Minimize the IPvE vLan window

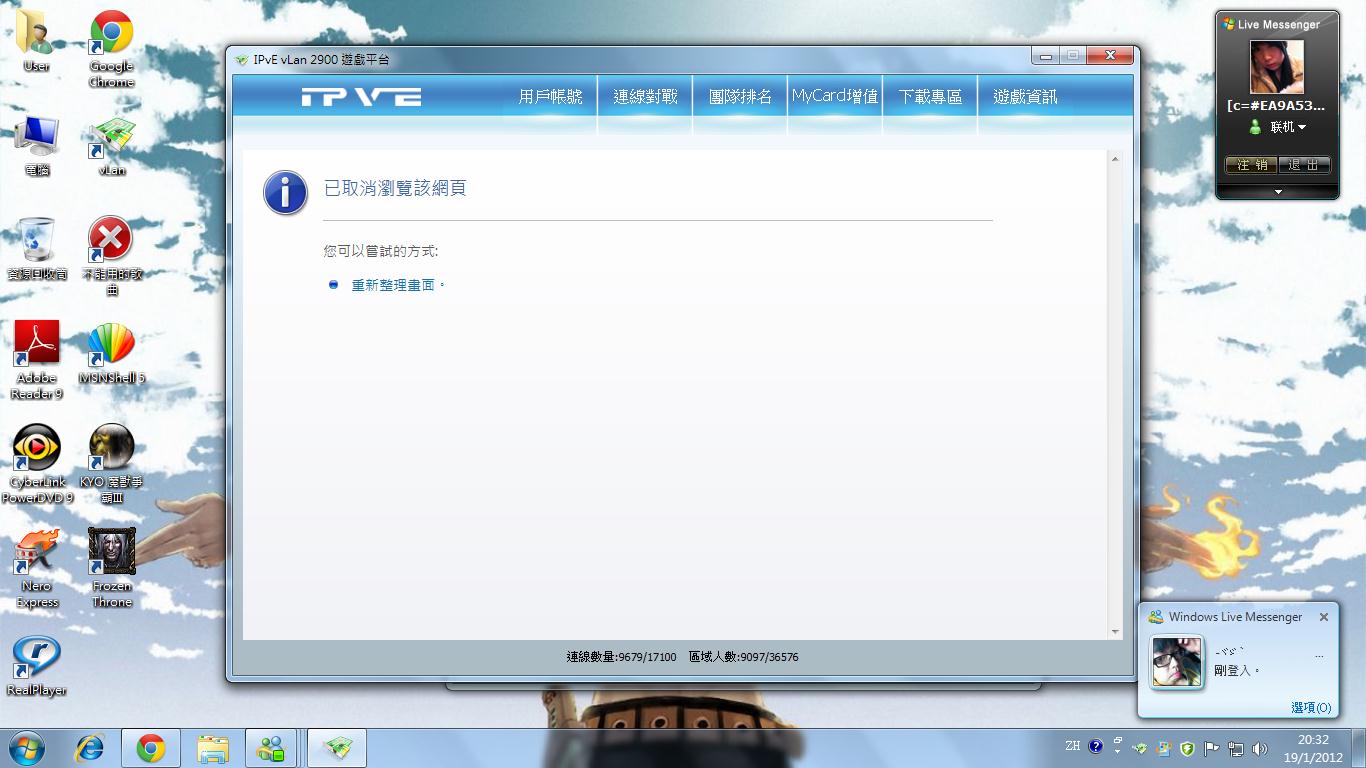click(x=1047, y=56)
